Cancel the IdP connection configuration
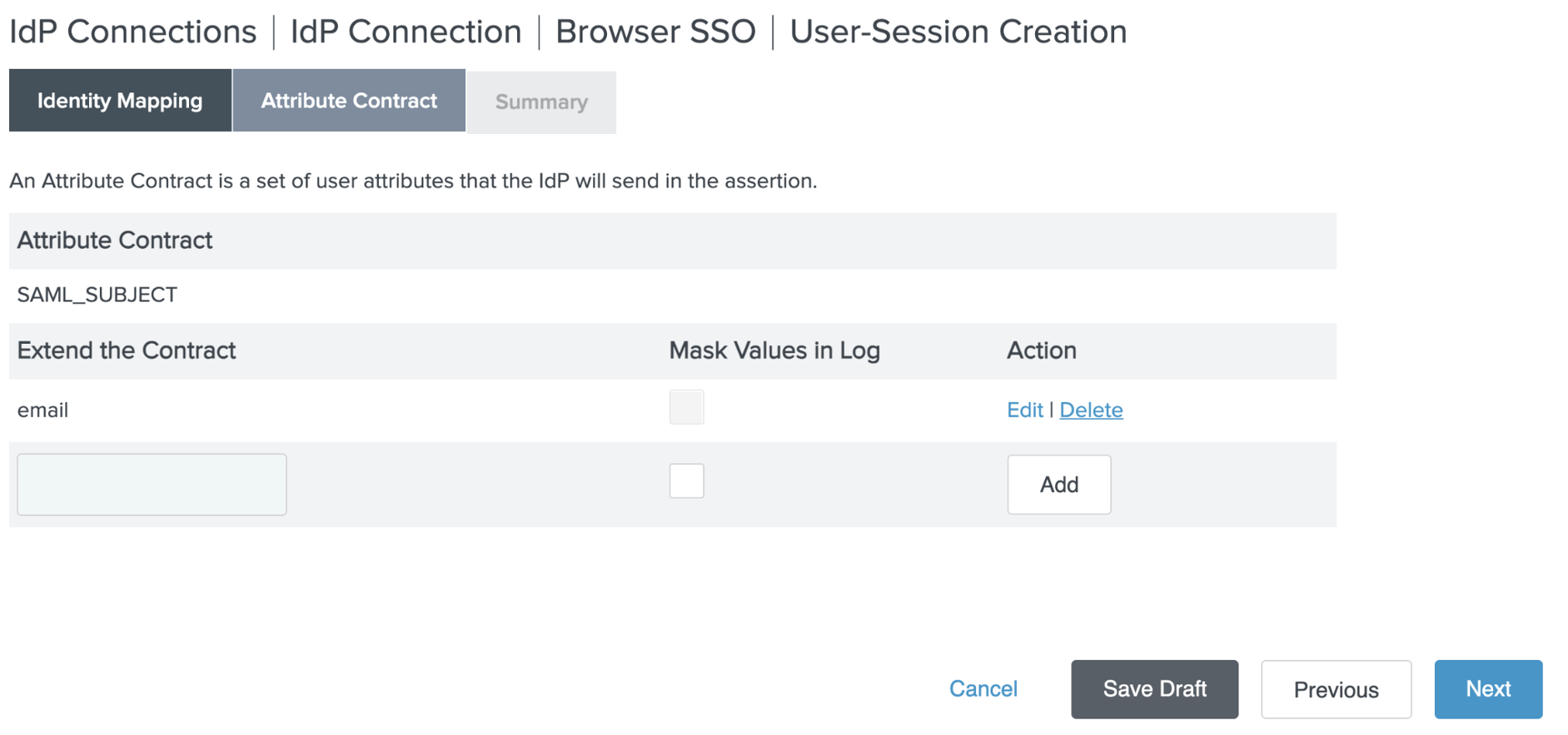The height and width of the screenshot is (735, 1568). (x=983, y=688)
